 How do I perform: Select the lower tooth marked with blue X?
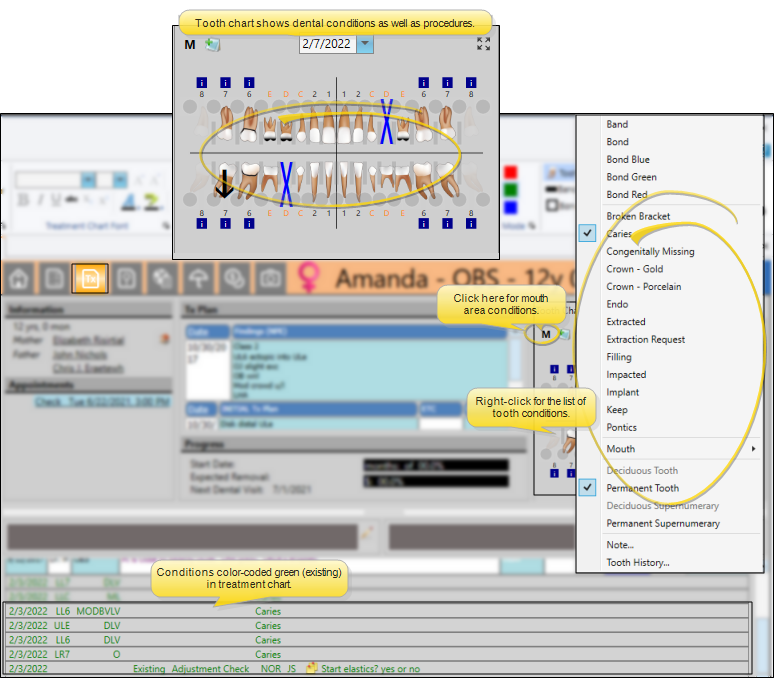point(286,184)
